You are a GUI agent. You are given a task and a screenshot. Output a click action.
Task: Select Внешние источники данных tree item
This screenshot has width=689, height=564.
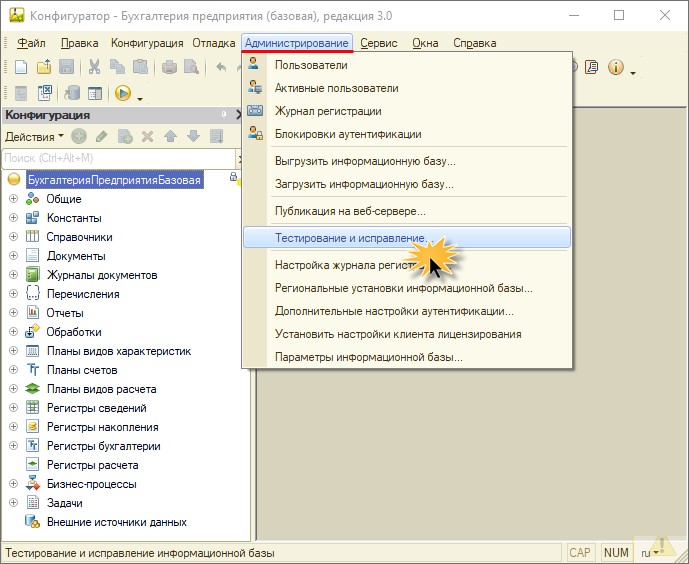(x=116, y=522)
